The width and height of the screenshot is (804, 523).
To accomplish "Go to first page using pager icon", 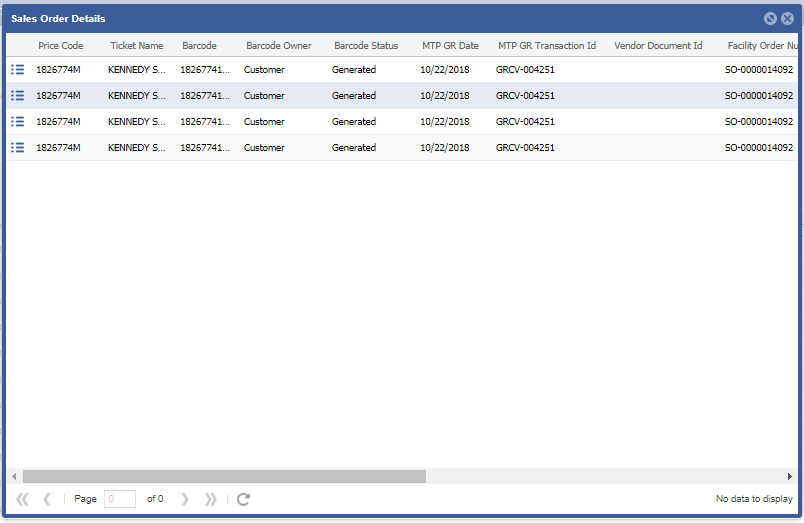I will coord(23,499).
